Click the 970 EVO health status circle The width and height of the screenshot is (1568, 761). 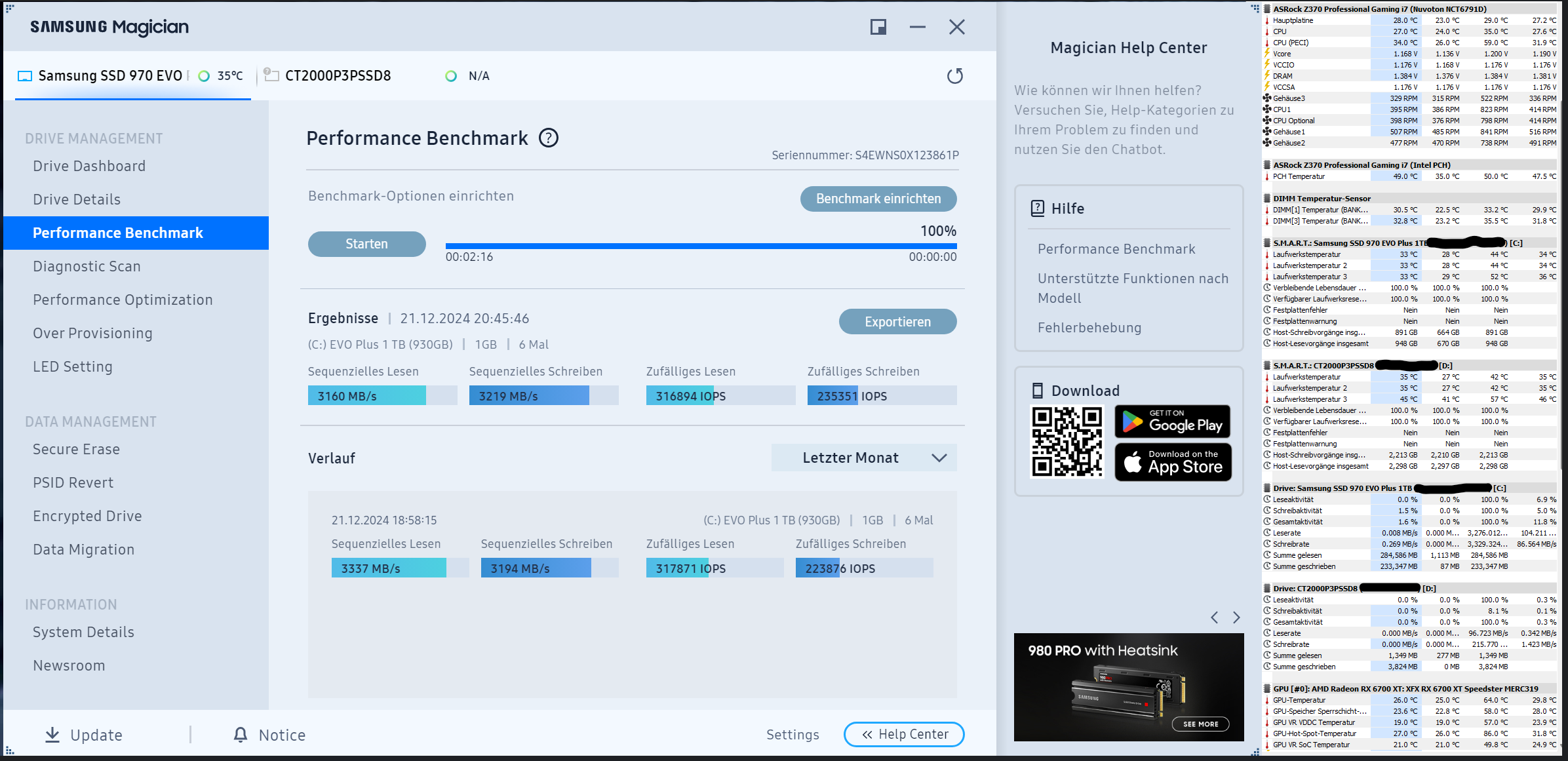pyautogui.click(x=204, y=76)
